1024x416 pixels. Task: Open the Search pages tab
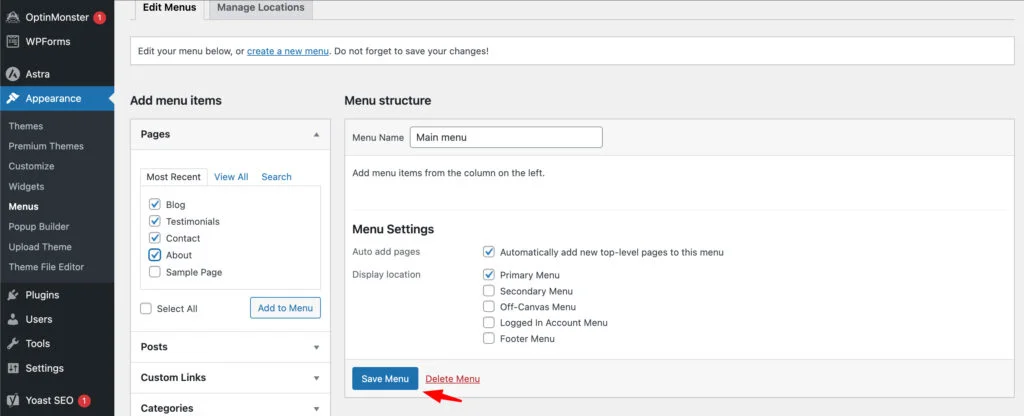[x=276, y=177]
